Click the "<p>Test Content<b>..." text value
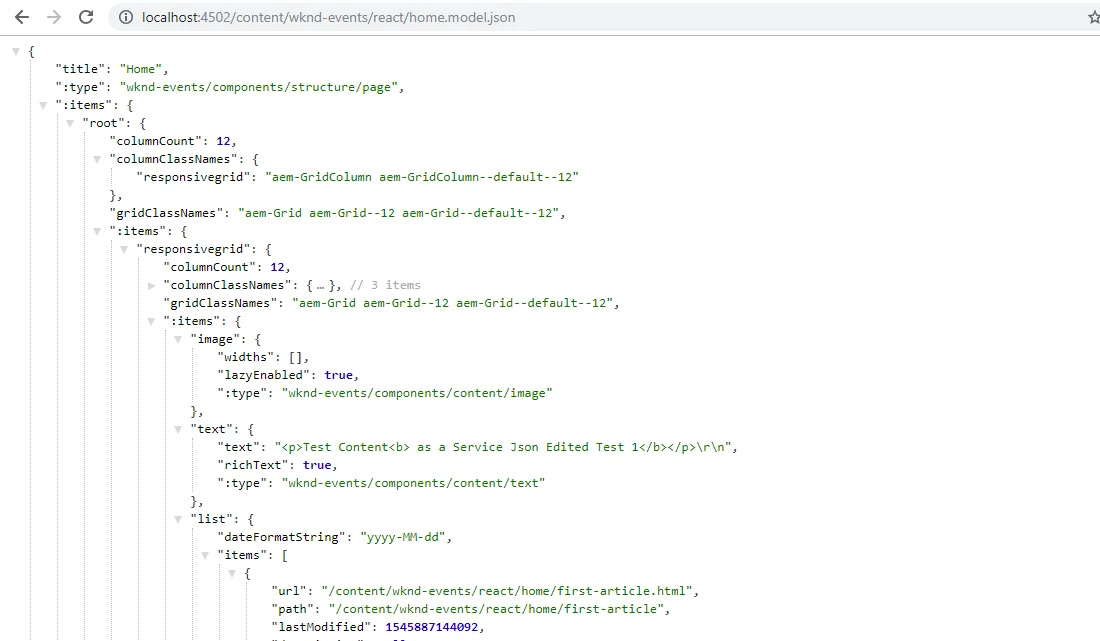Viewport: 1100px width, 641px height. (x=503, y=447)
